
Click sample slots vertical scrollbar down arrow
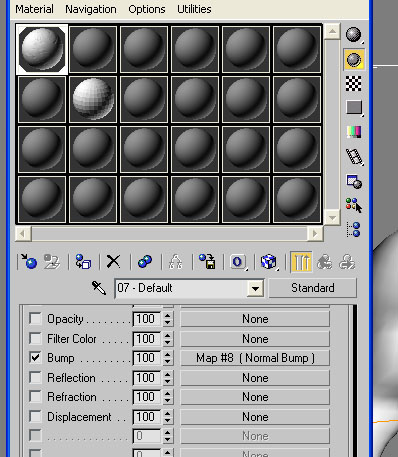point(332,218)
